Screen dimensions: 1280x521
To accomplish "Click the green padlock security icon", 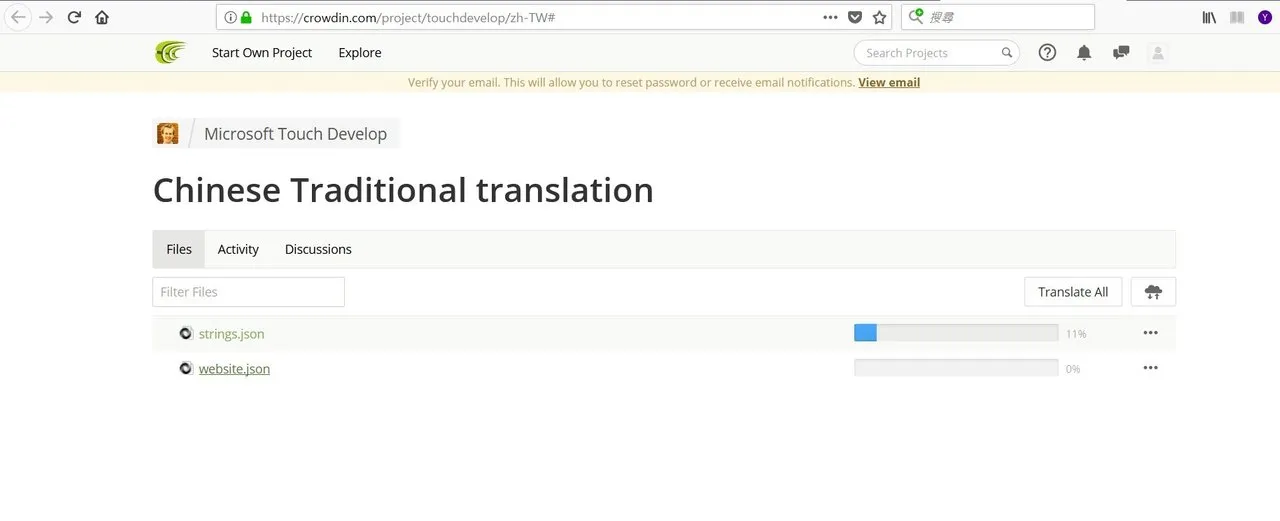I will 246,17.
